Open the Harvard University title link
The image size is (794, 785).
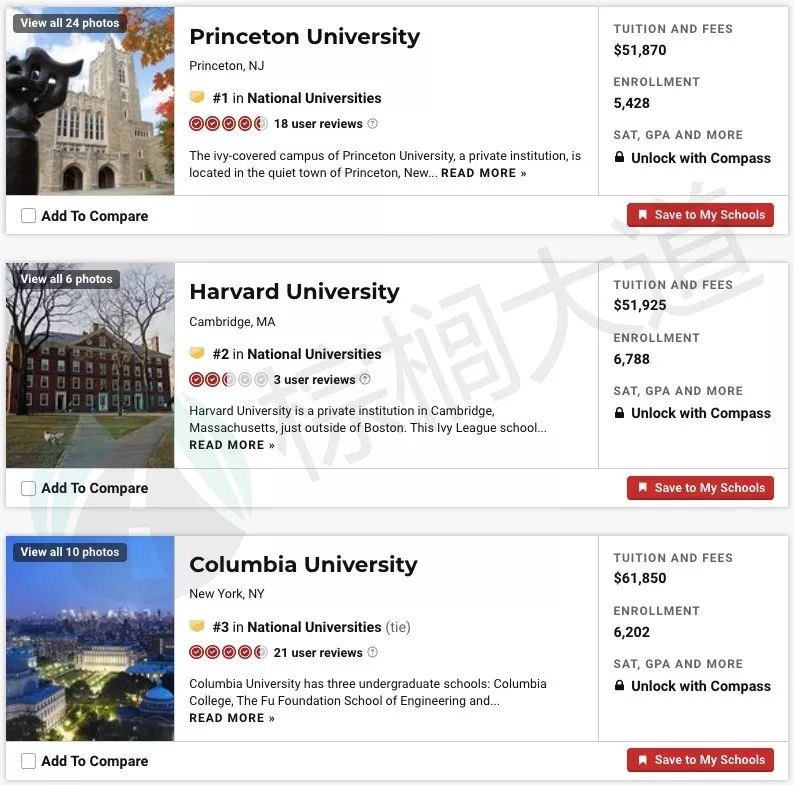click(294, 292)
